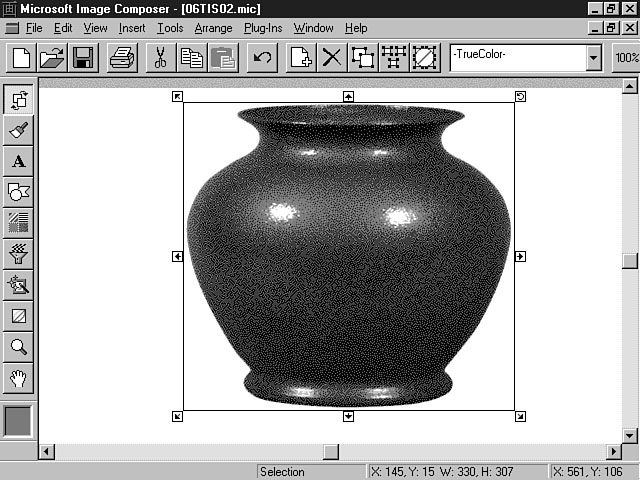Undo the last action with the arrow icon
The image size is (640, 480).
tap(262, 57)
